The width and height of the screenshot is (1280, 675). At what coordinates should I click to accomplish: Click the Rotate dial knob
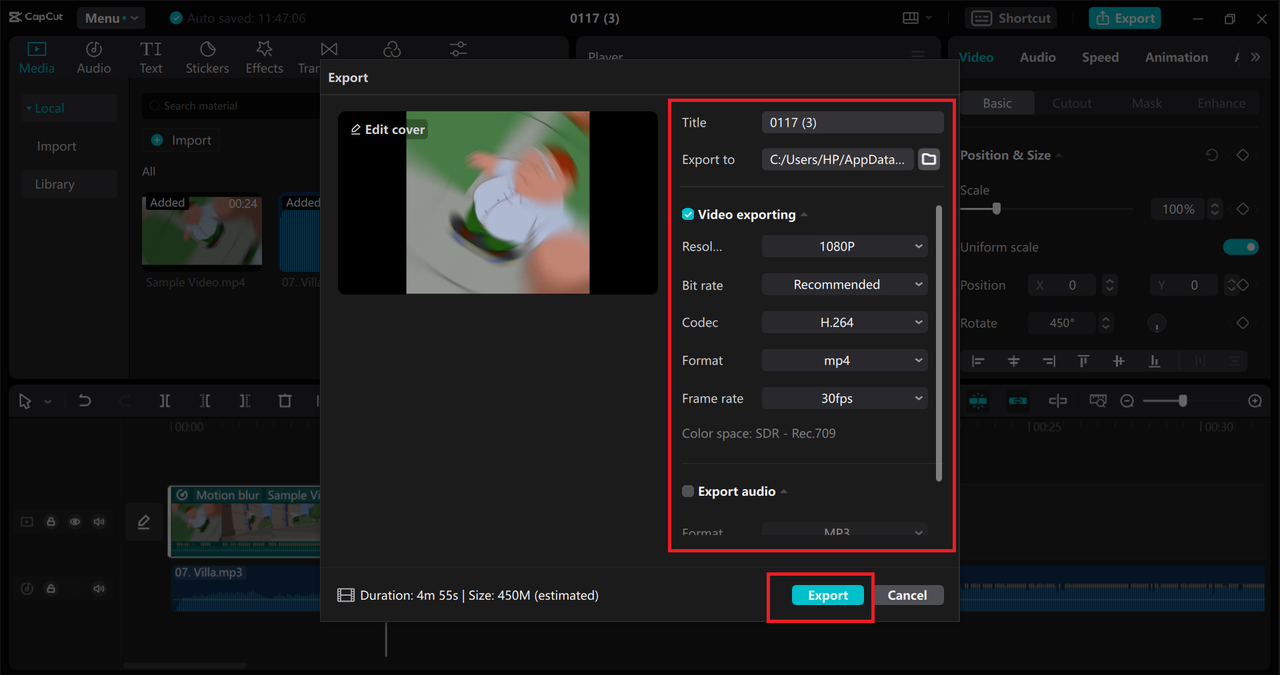[1156, 323]
